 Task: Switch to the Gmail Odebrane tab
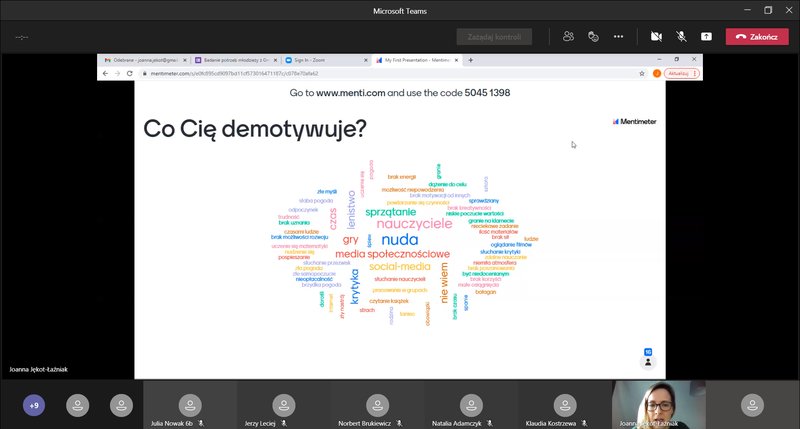coord(140,60)
